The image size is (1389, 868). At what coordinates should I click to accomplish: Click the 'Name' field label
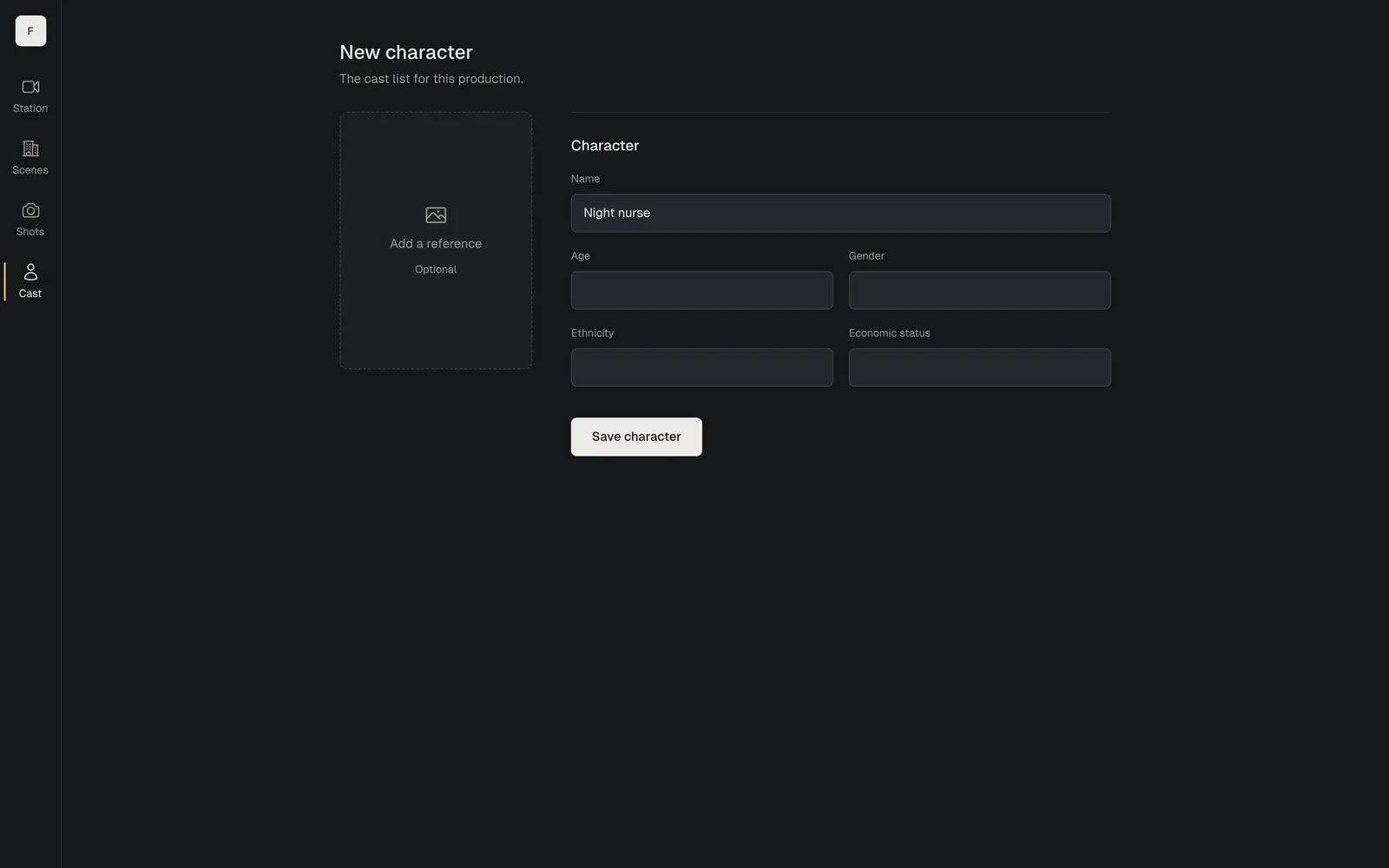tap(585, 179)
